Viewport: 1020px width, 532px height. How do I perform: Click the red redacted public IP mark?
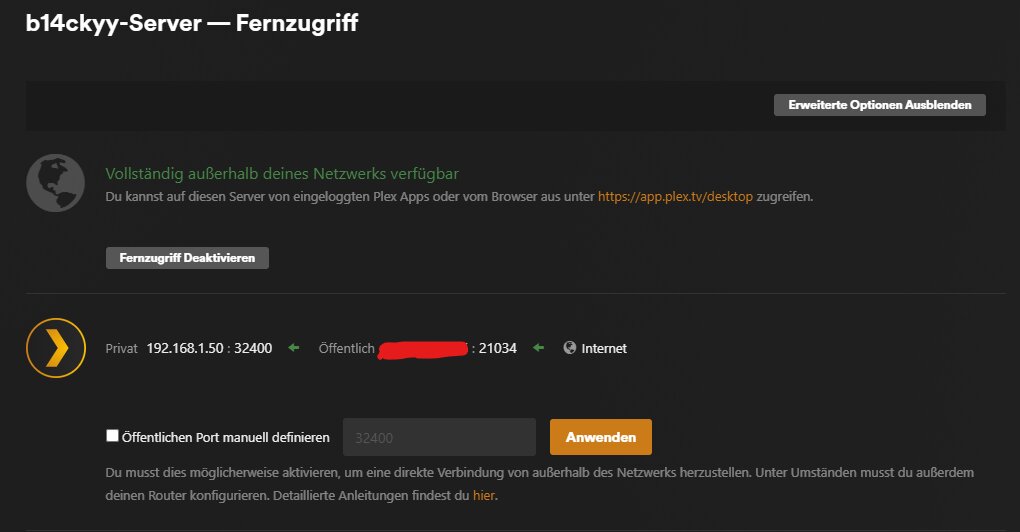tap(423, 349)
